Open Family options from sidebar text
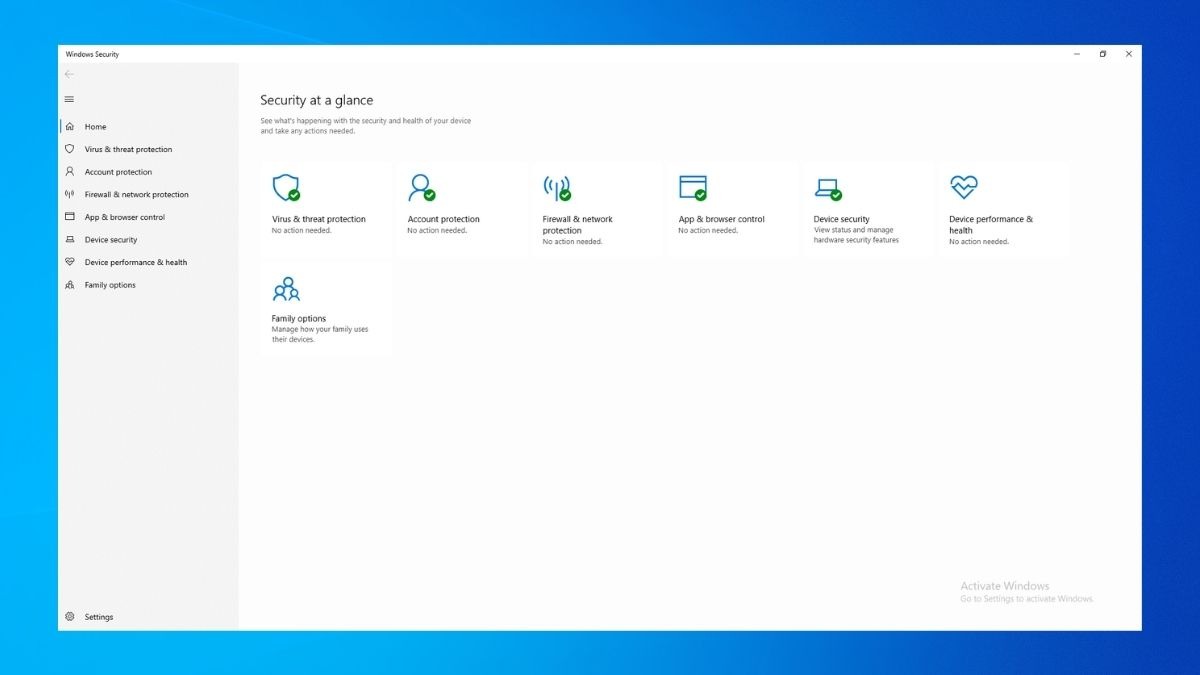The width and height of the screenshot is (1200, 675). (110, 285)
